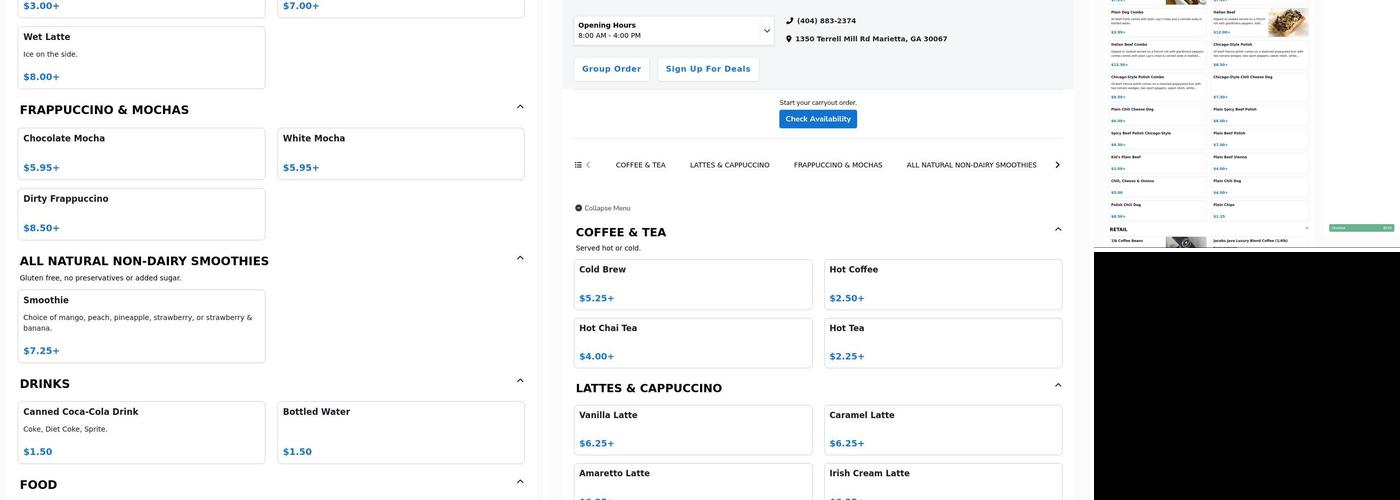The height and width of the screenshot is (500, 1400).
Task: Click the Collapse Menu circle icon
Action: click(x=578, y=208)
